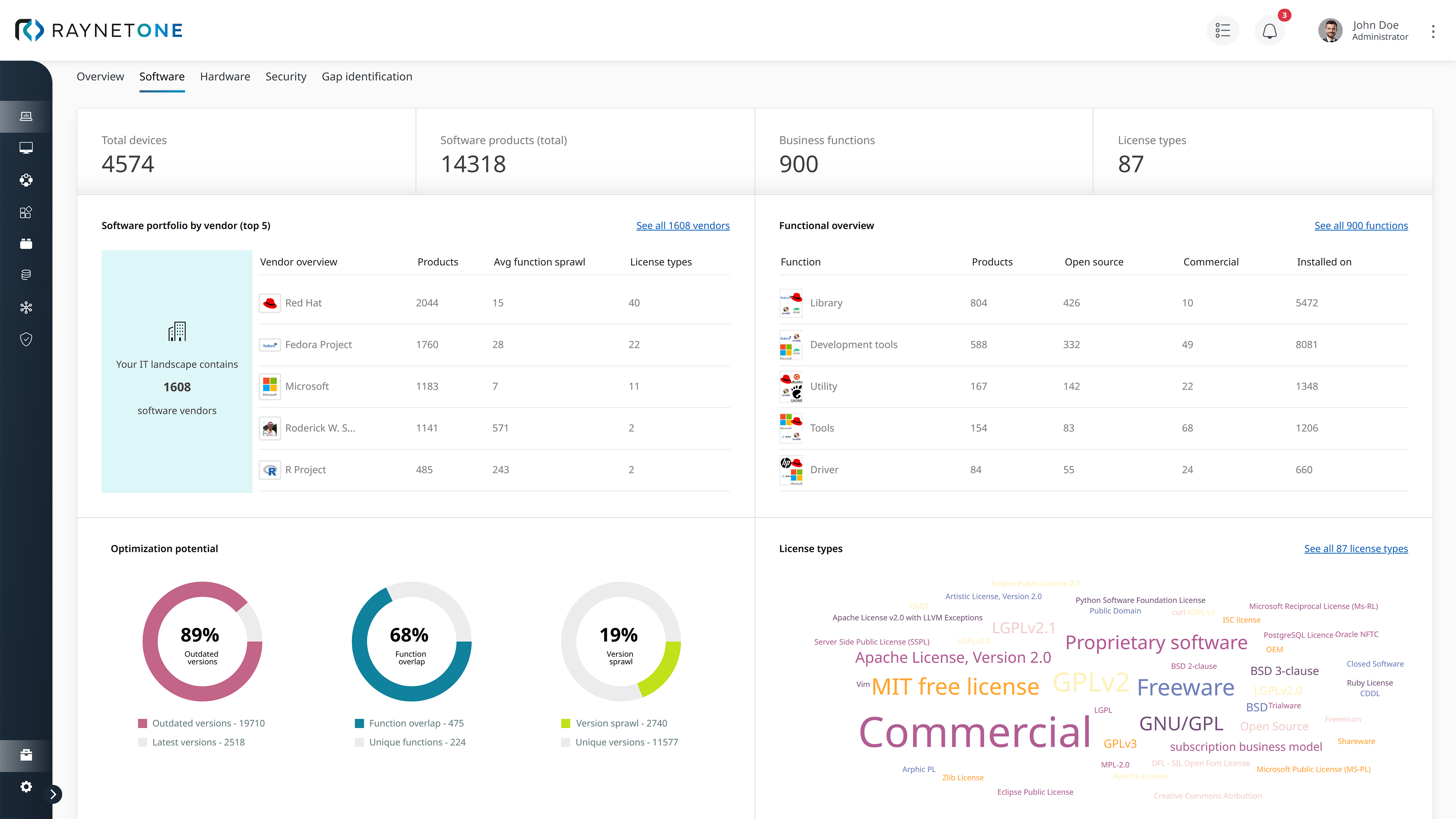Open the notifications bell icon

pyautogui.click(x=1269, y=30)
